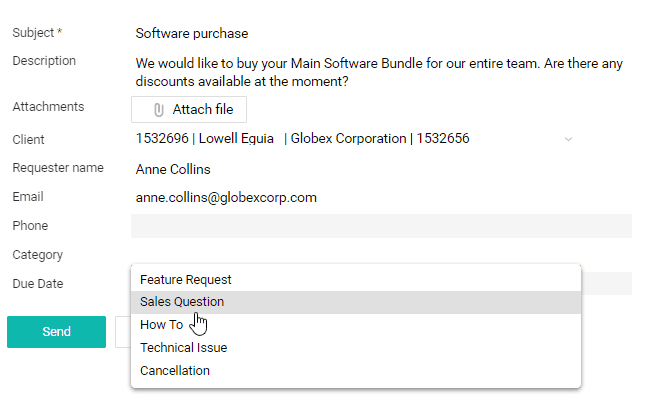655x395 pixels.
Task: Click the Send button
Action: coord(56,332)
